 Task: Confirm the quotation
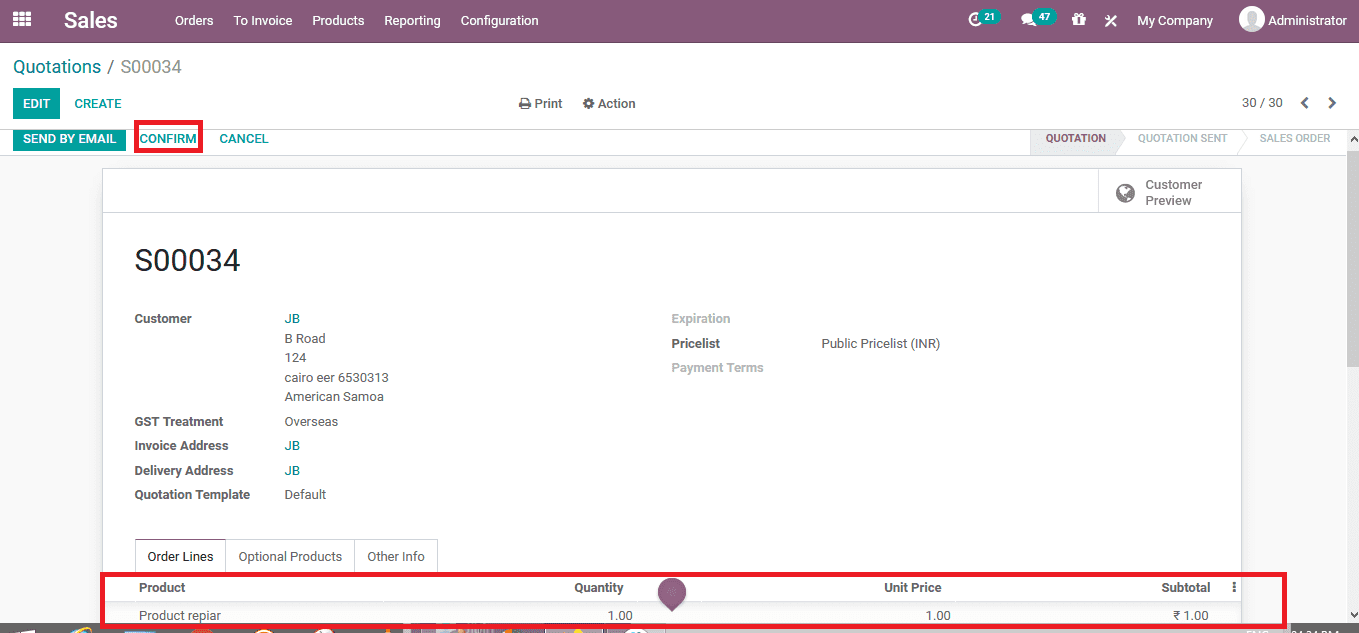168,139
